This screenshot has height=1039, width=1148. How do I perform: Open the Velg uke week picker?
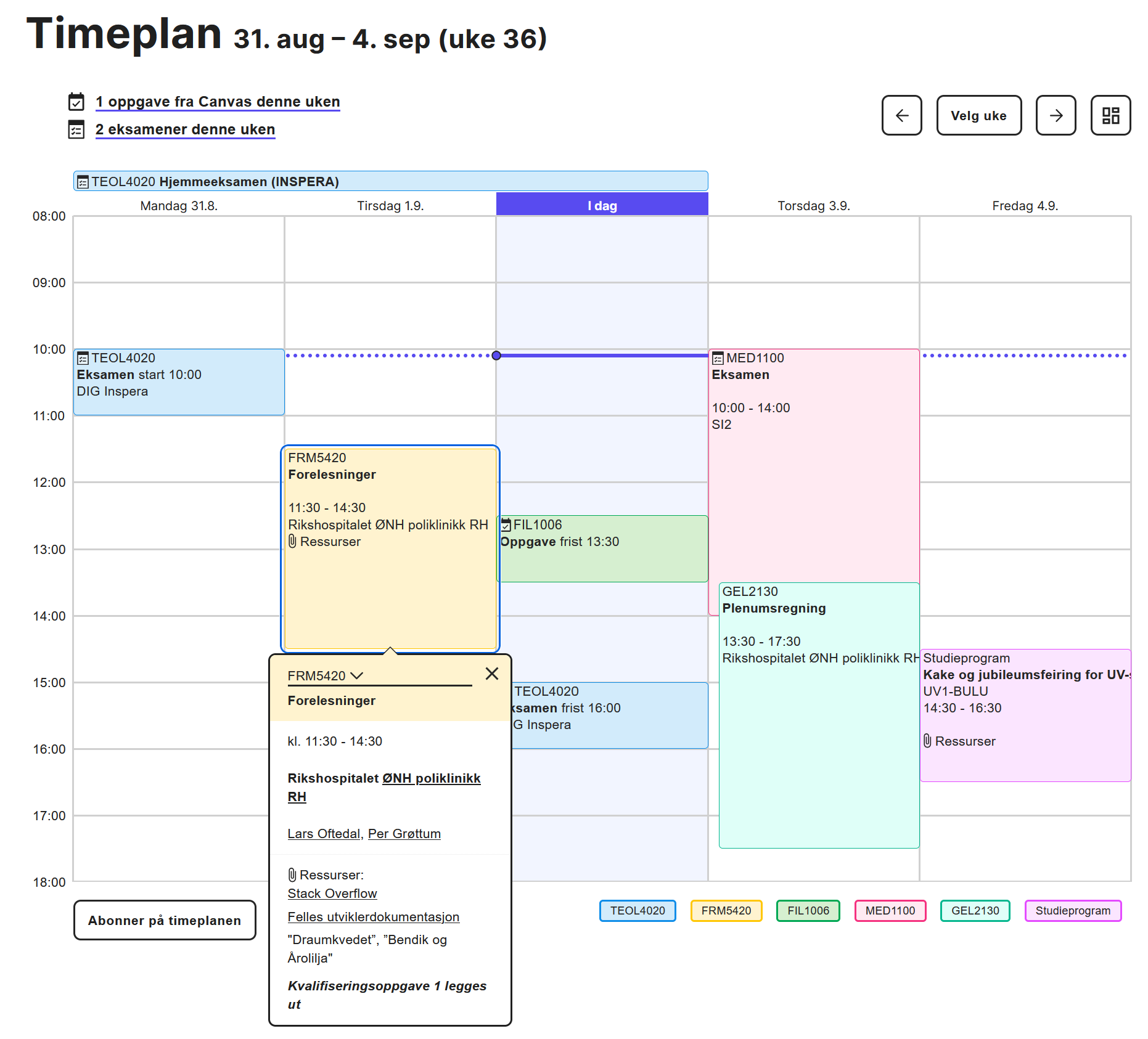pyautogui.click(x=978, y=115)
